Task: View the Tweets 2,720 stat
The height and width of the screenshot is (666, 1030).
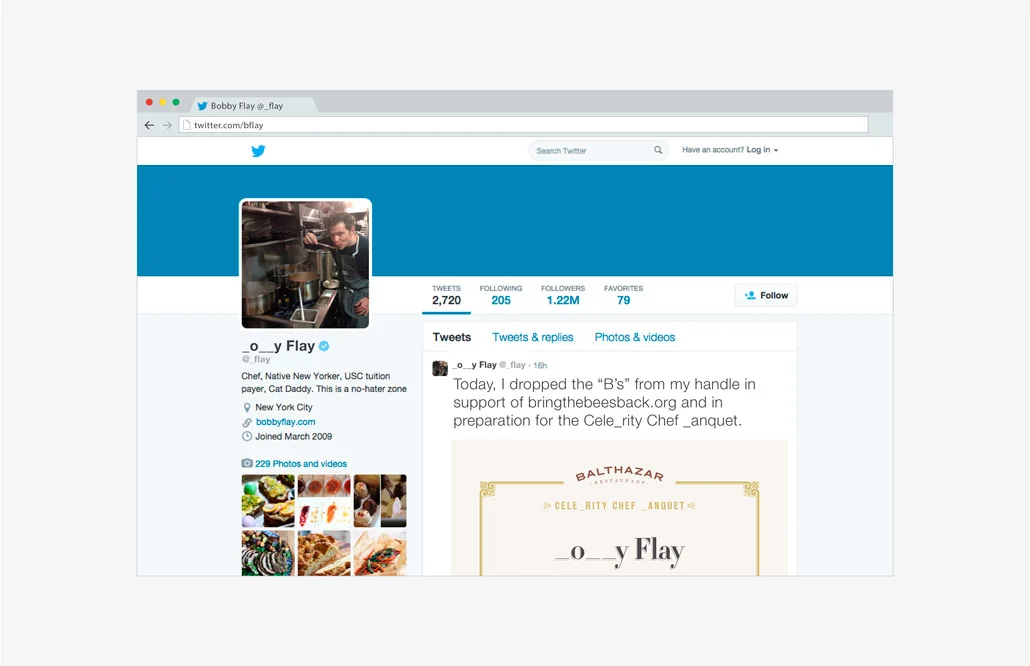Action: point(447,296)
